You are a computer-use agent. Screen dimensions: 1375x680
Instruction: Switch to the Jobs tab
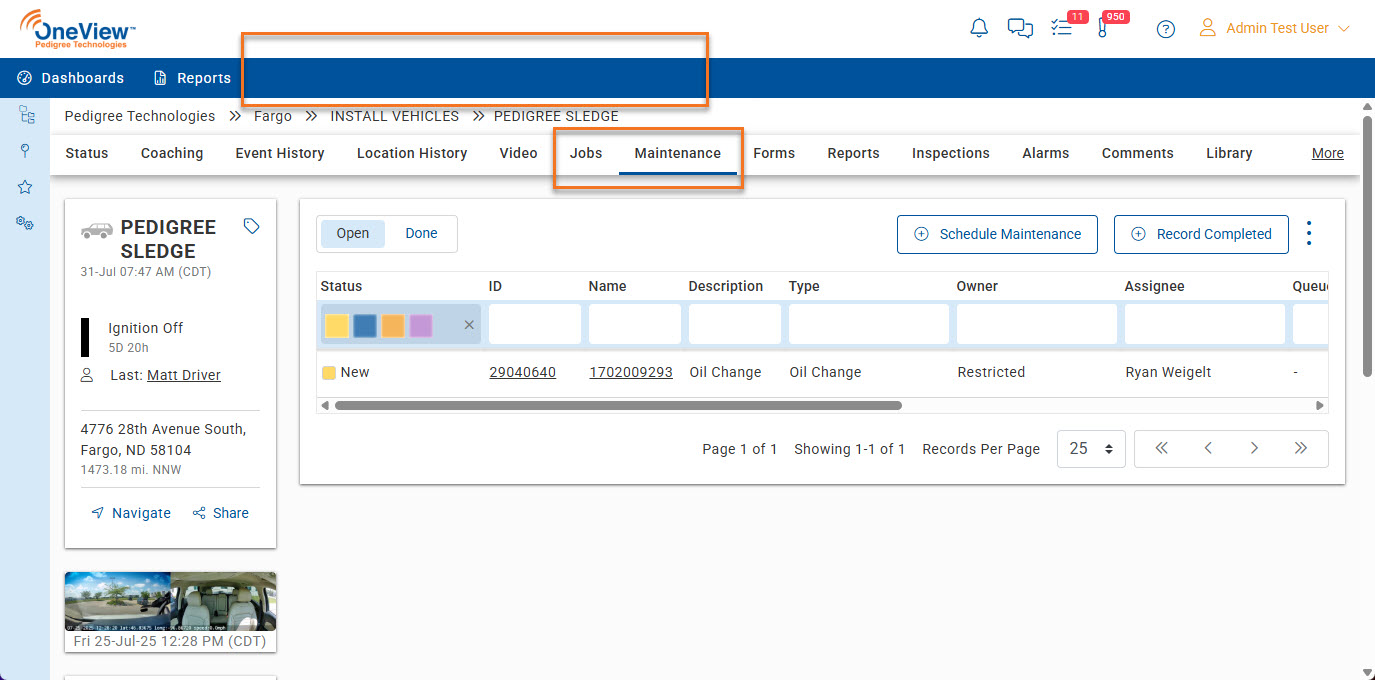586,153
